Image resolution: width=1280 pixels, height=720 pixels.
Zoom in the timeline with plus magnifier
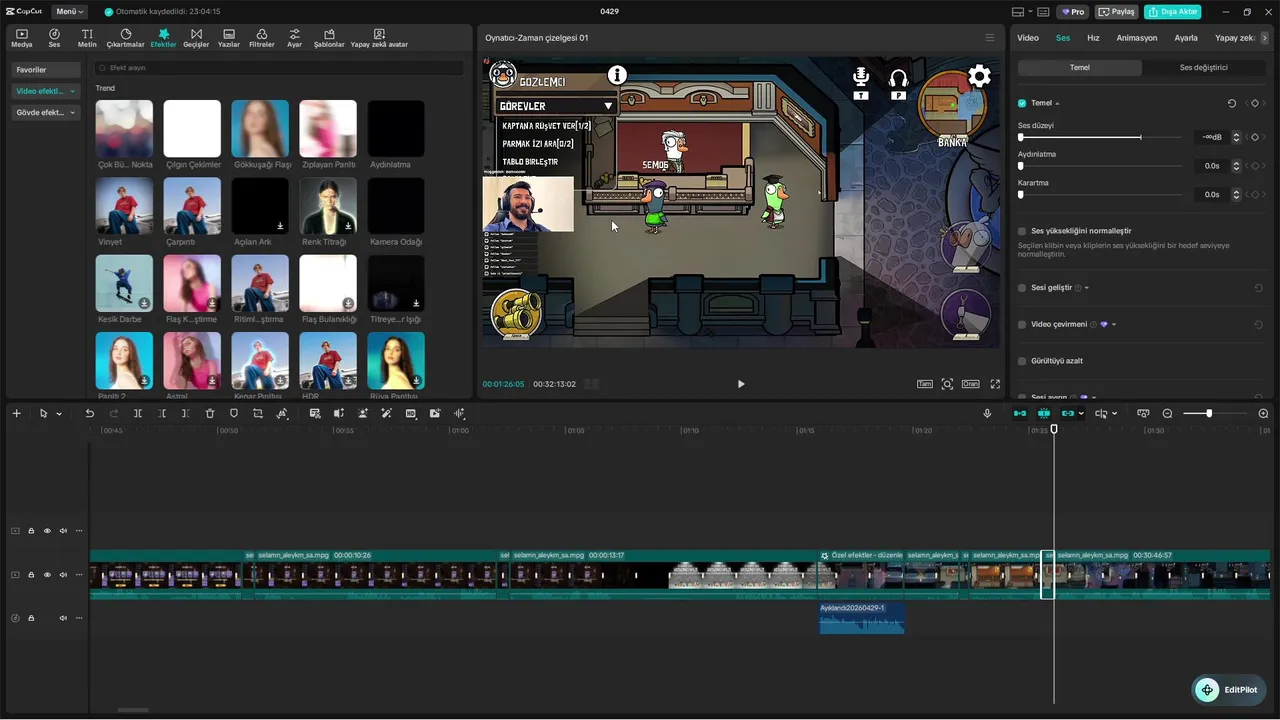[x=1263, y=413]
